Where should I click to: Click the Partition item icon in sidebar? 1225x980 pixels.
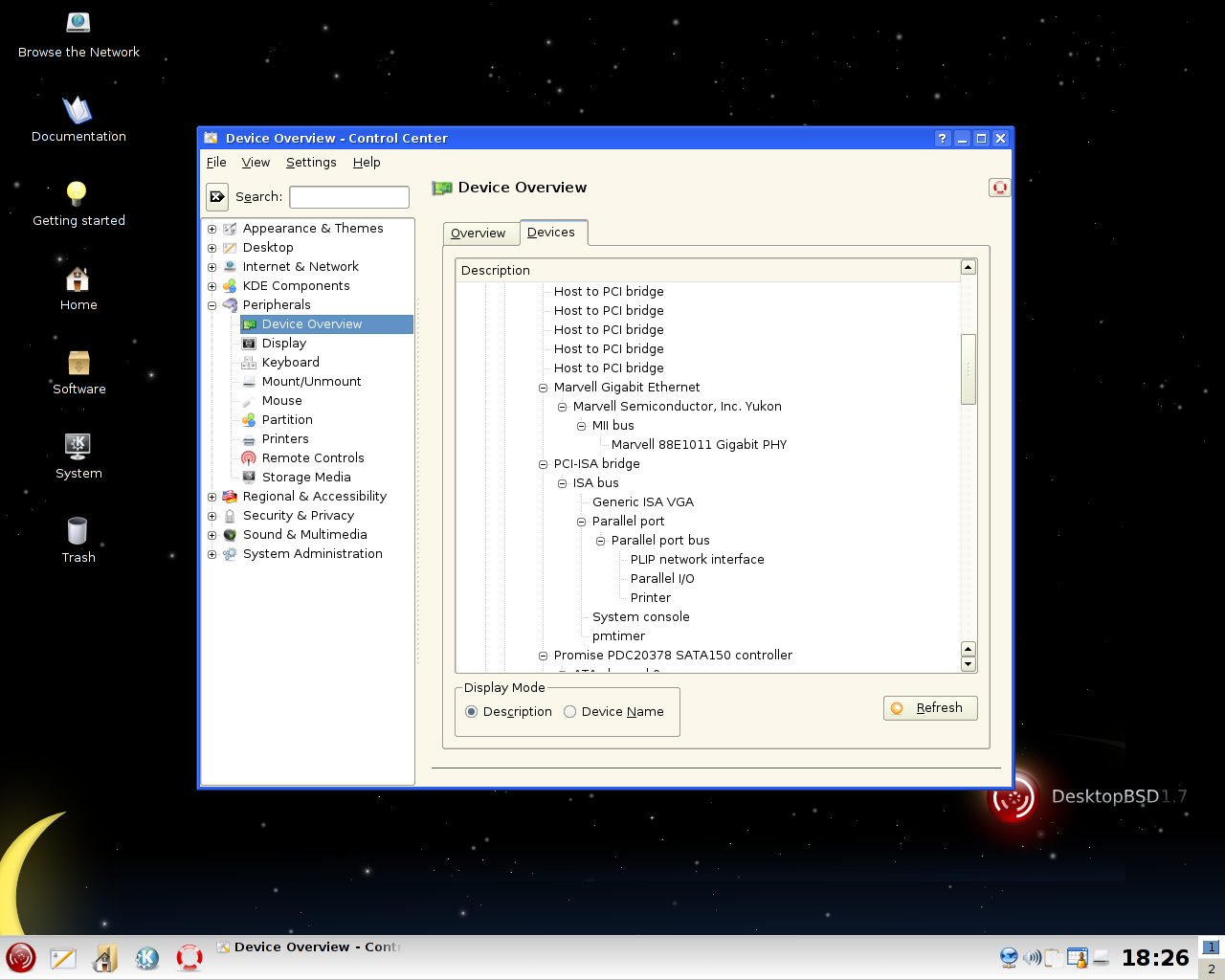(249, 420)
